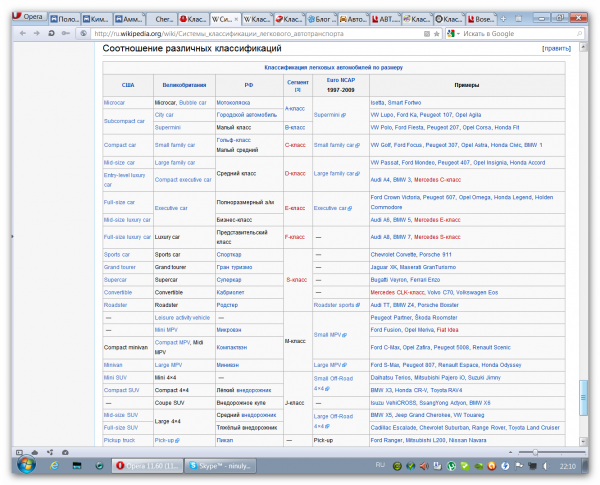This screenshot has width=600, height=485.
Task: Open the zoom level dropdown arrow
Action: 510,452
